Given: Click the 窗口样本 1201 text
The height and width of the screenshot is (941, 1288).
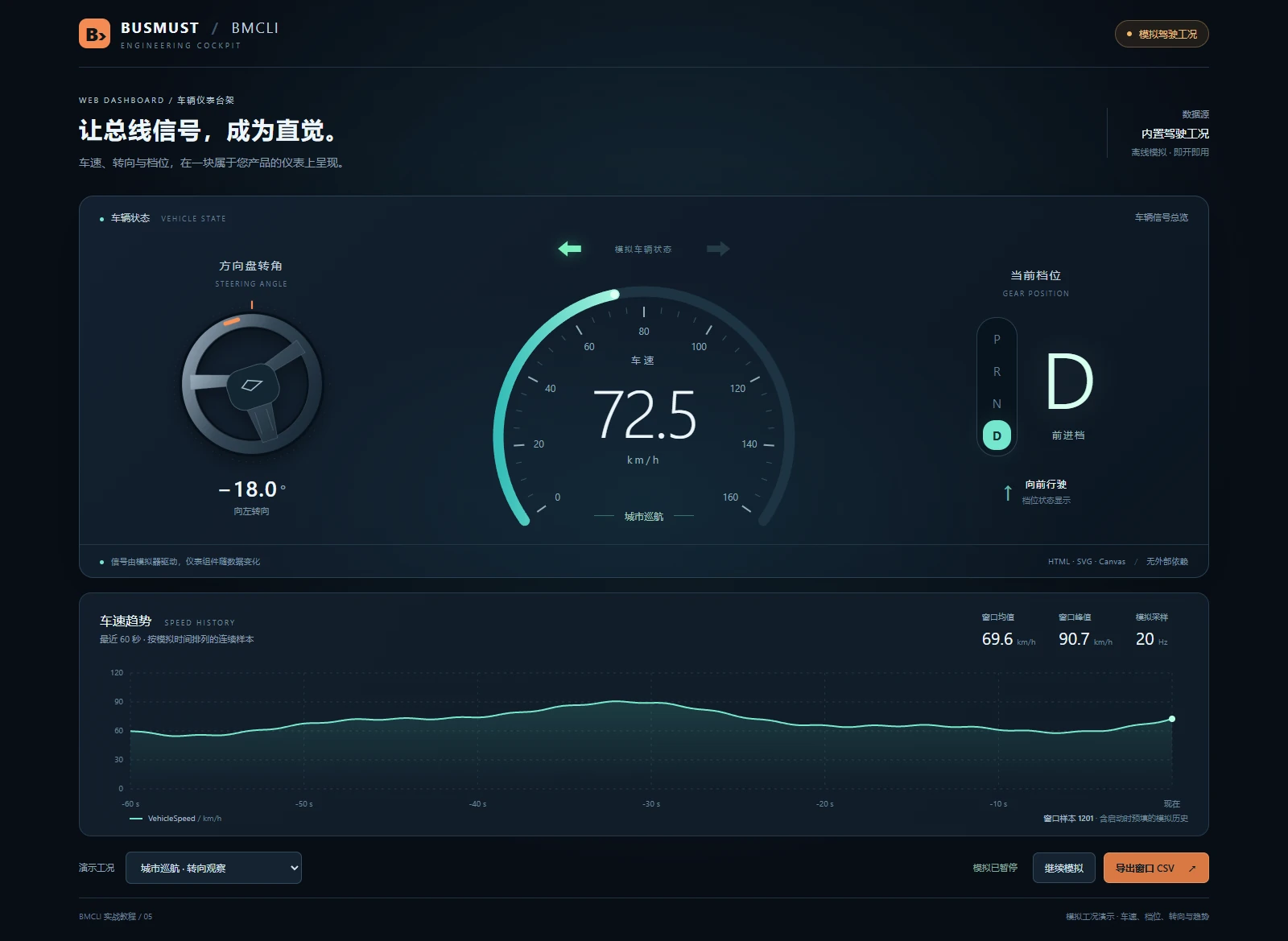Looking at the screenshot, I should (x=1068, y=819).
